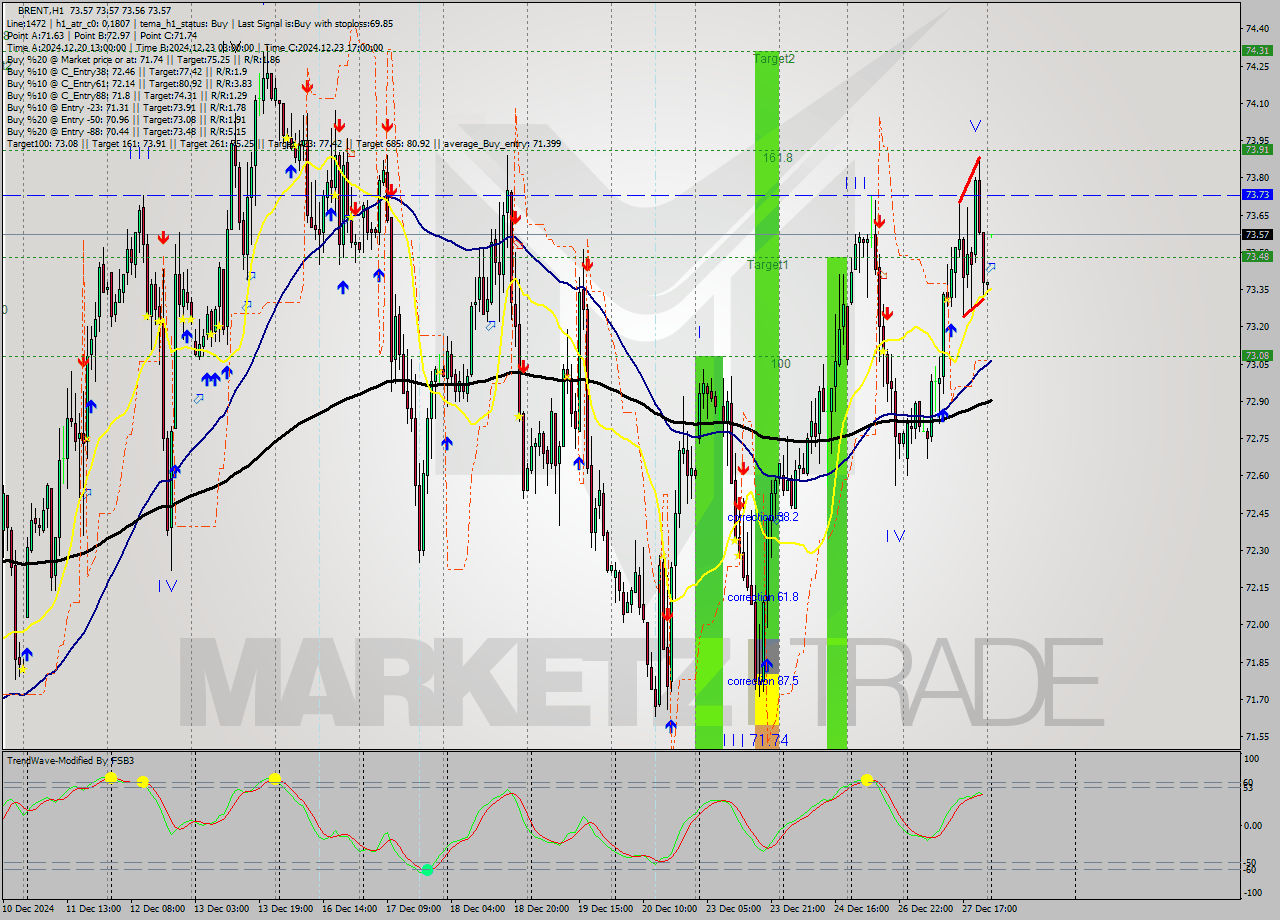The image size is (1280, 920).
Task: Click the 26 Dec 22:00 time label
Action: 926,908
